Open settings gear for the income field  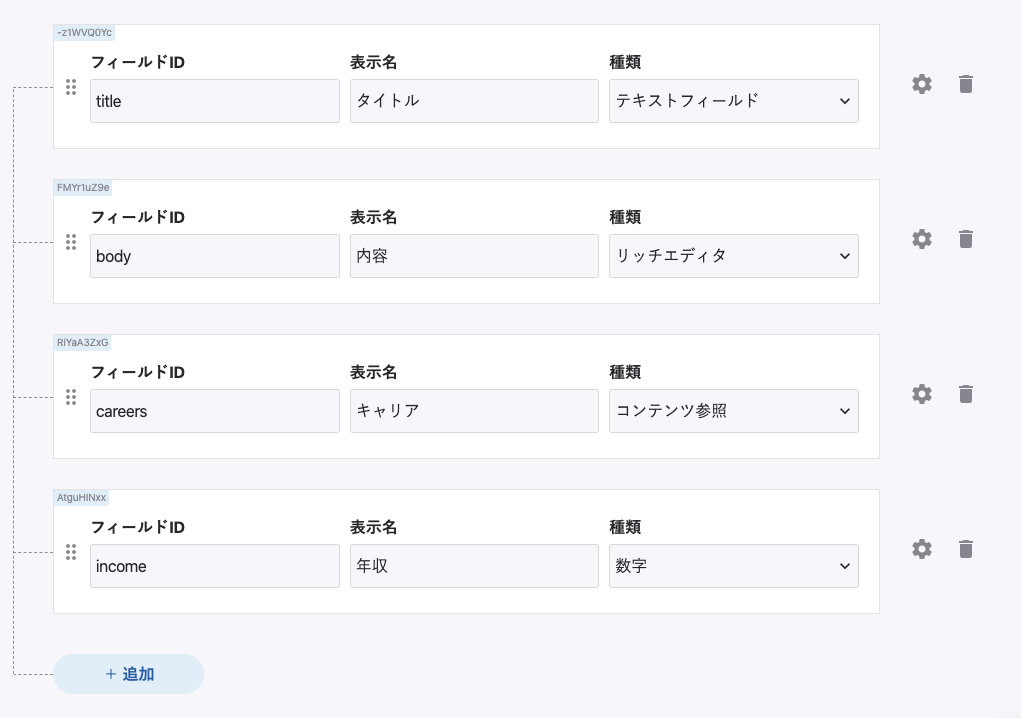(x=922, y=549)
